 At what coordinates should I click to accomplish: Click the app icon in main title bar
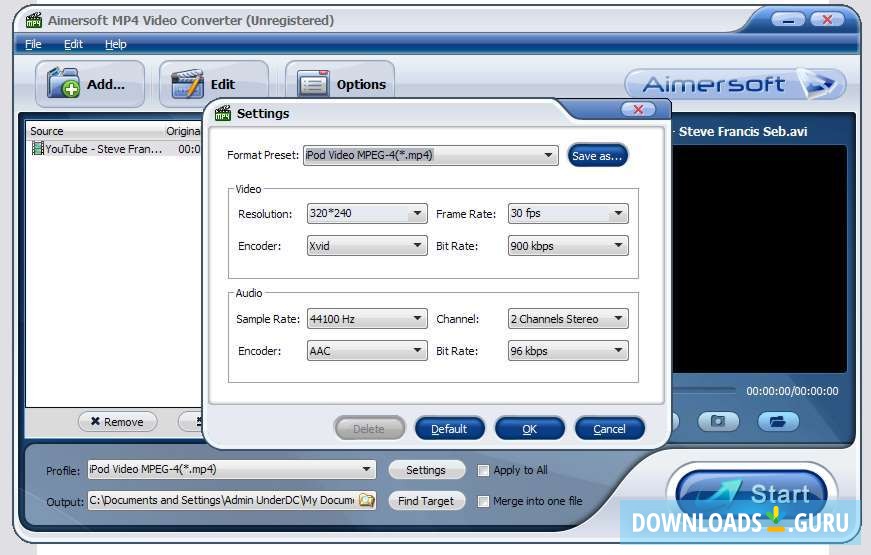tap(33, 21)
